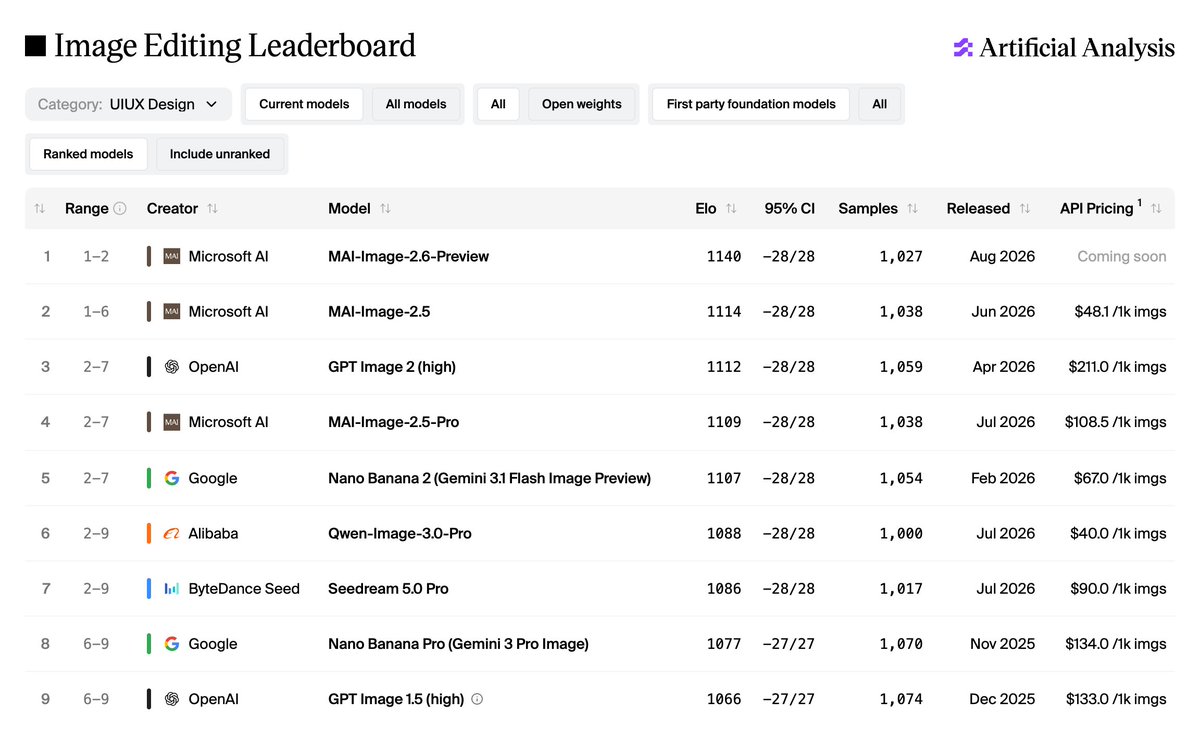Sort by Elo using its arrow icon
Screen dimensions: 1200x751
click(731, 208)
